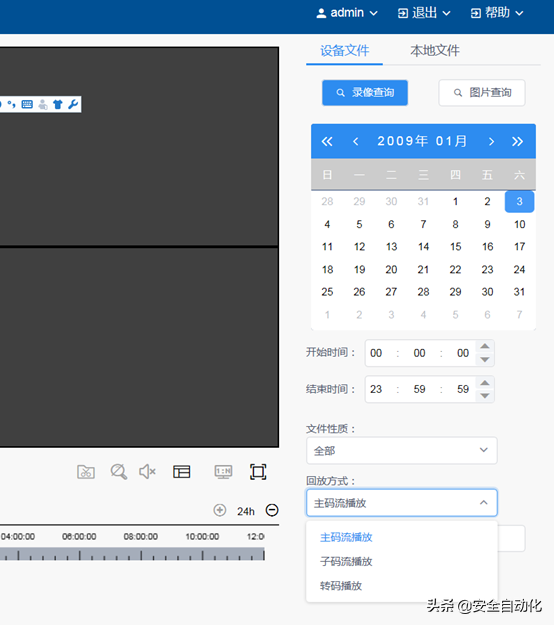Screen dimensions: 554x625
Task: Select January 15 on the calendar
Action: [x=456, y=247]
